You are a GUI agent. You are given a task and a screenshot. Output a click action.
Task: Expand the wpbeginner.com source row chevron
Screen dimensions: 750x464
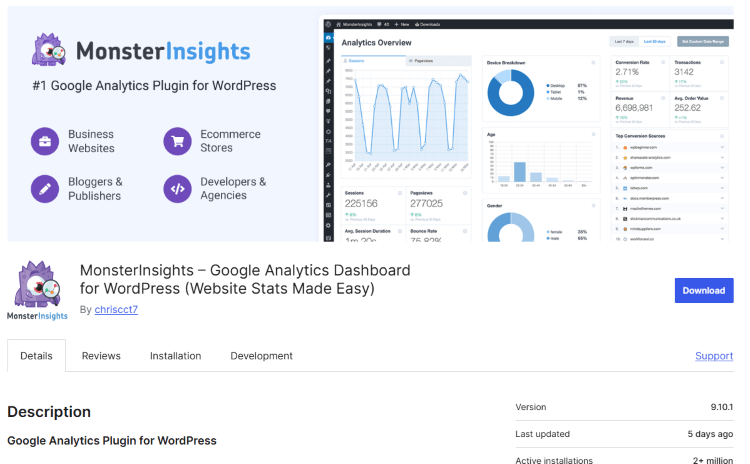pos(722,147)
